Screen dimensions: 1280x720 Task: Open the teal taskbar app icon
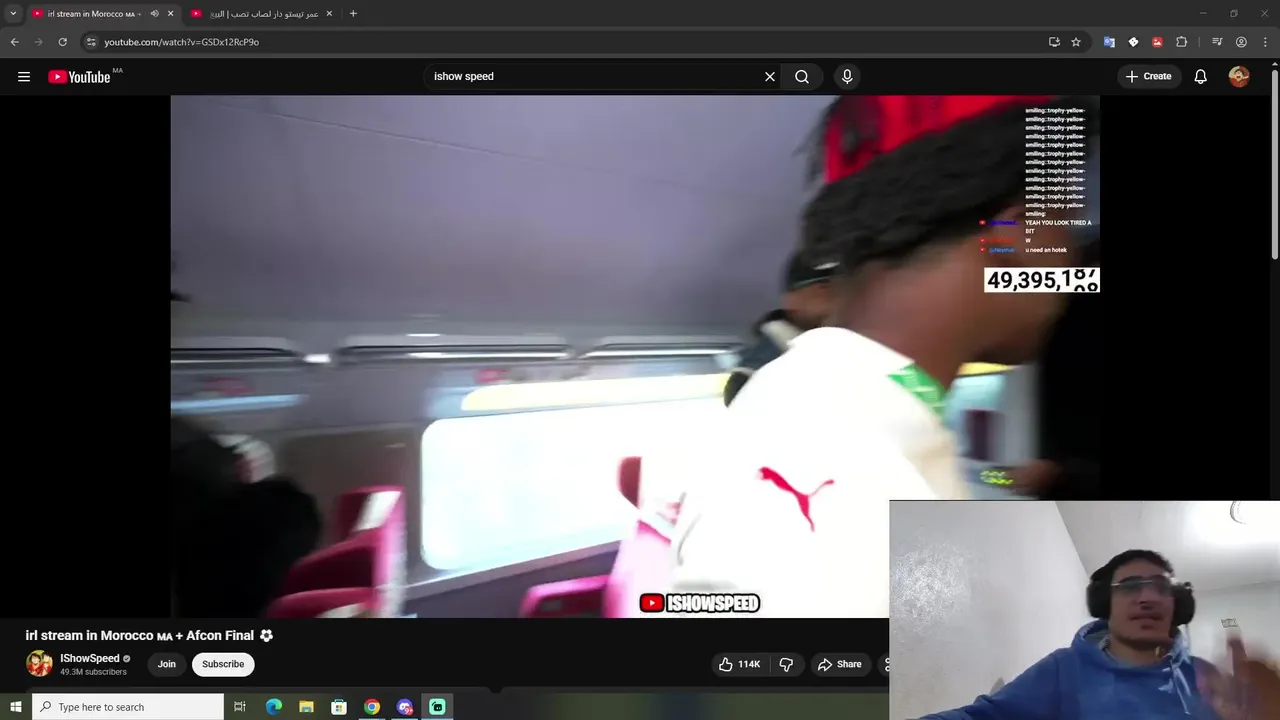[x=437, y=707]
